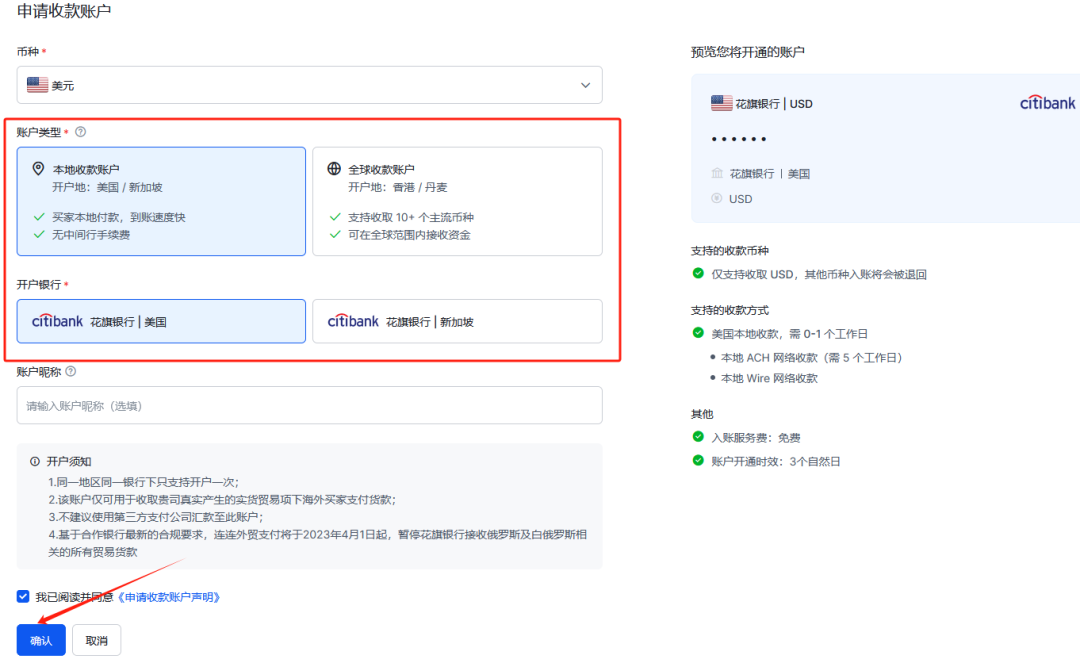The image size is (1080, 659).
Task: Click the globe icon of 全球收款账户
Action: point(334,169)
